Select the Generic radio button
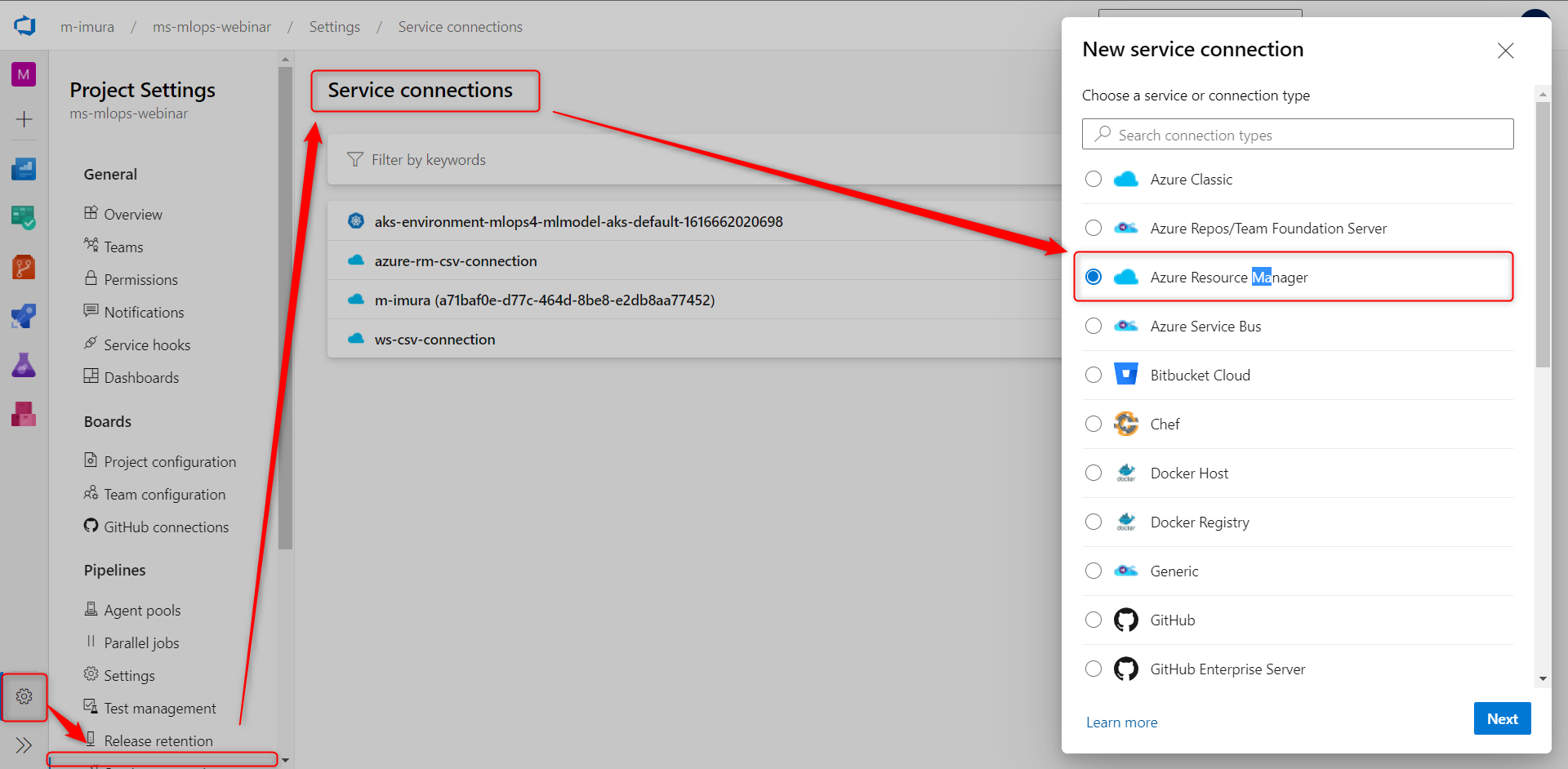Viewport: 1568px width, 769px height. (1094, 571)
